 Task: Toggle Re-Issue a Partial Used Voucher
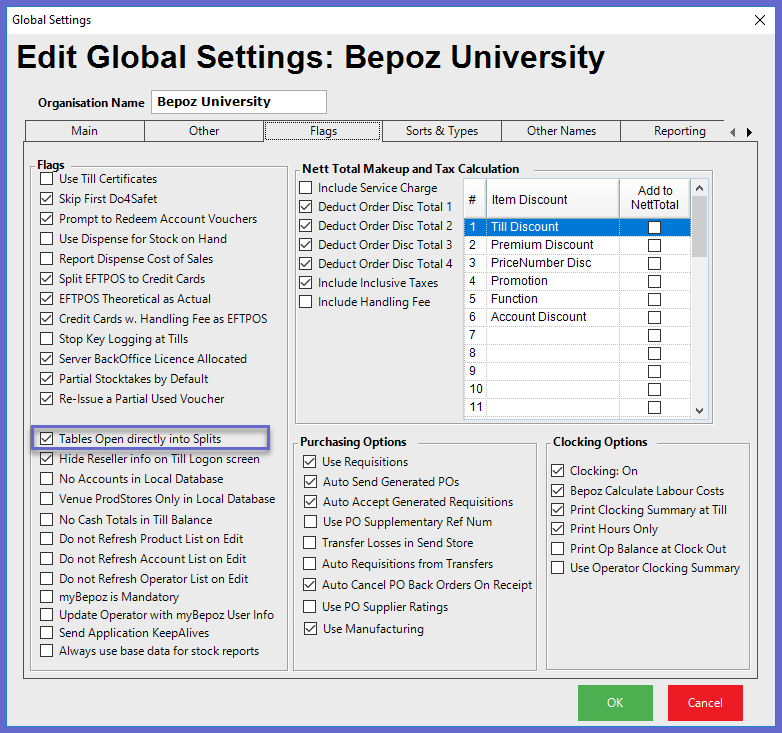point(46,398)
